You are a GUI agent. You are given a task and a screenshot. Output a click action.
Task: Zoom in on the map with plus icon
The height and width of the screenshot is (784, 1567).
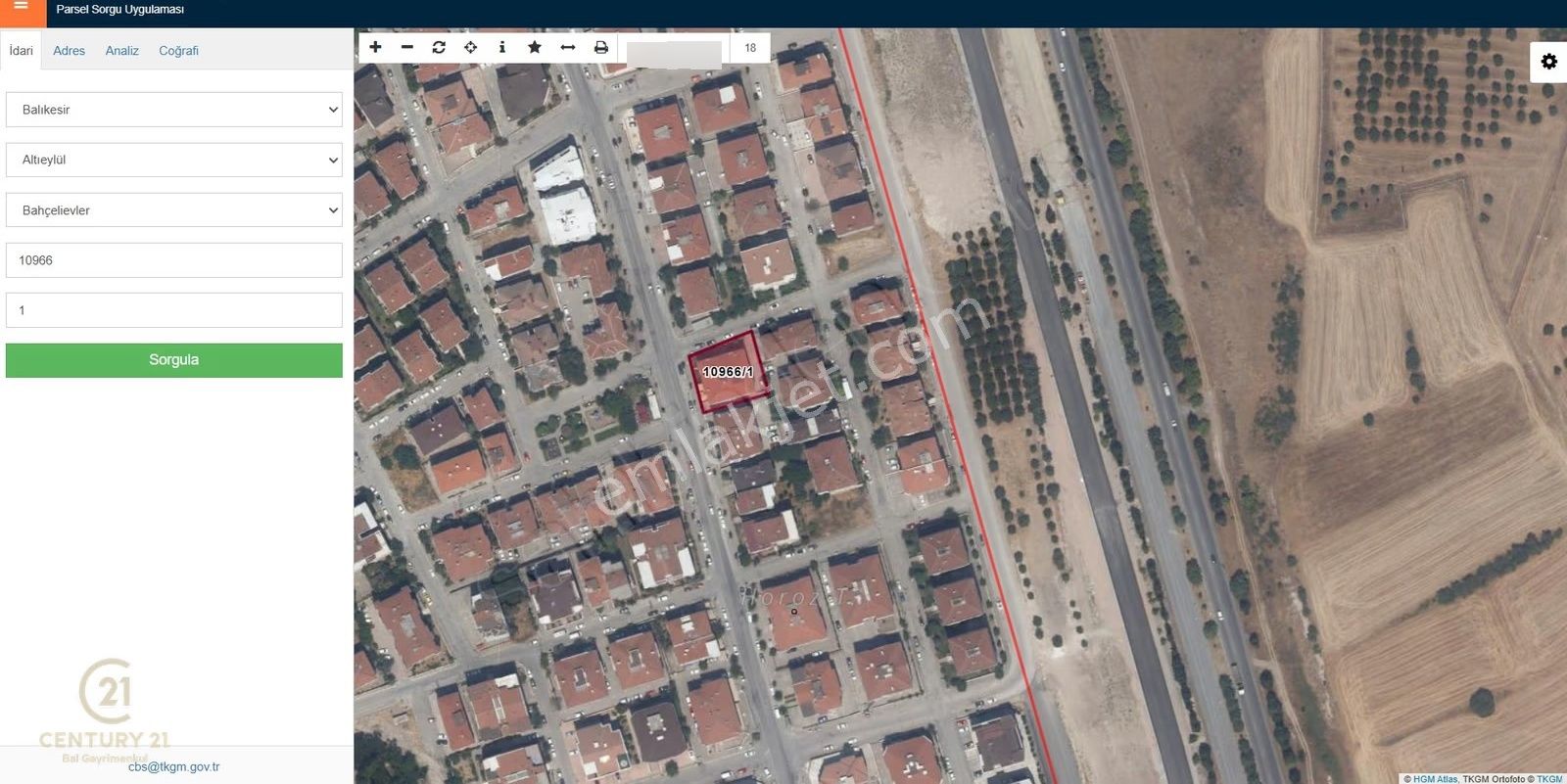375,47
